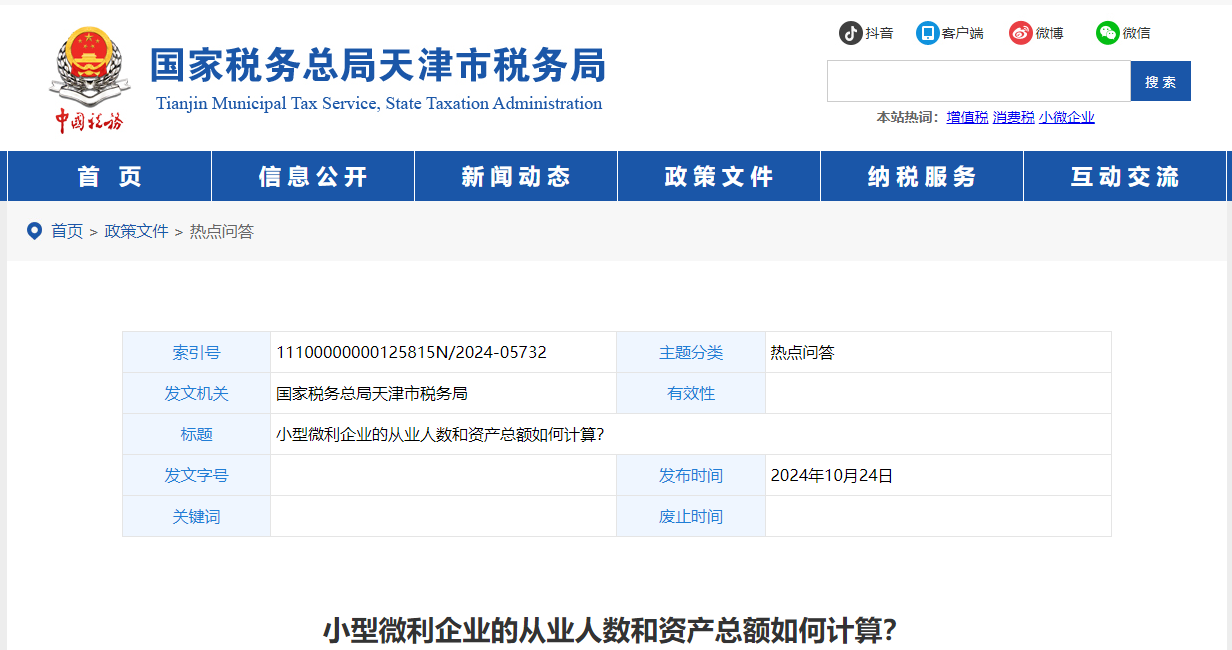The image size is (1232, 650).
Task: Click the English subtitle Tianjin Municipal Tax Service
Action: coord(379,104)
